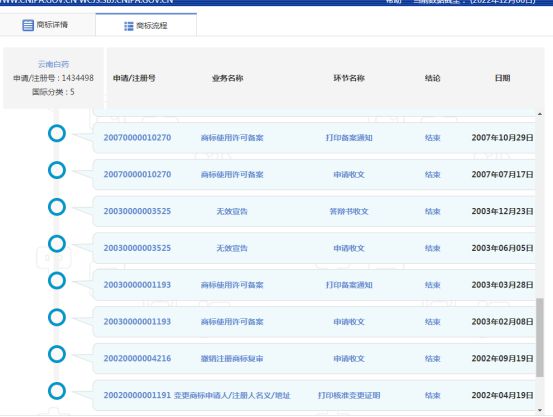Click number 2002000004216
Image resolution: width=553 pixels, height=417 pixels.
[x=137, y=358]
